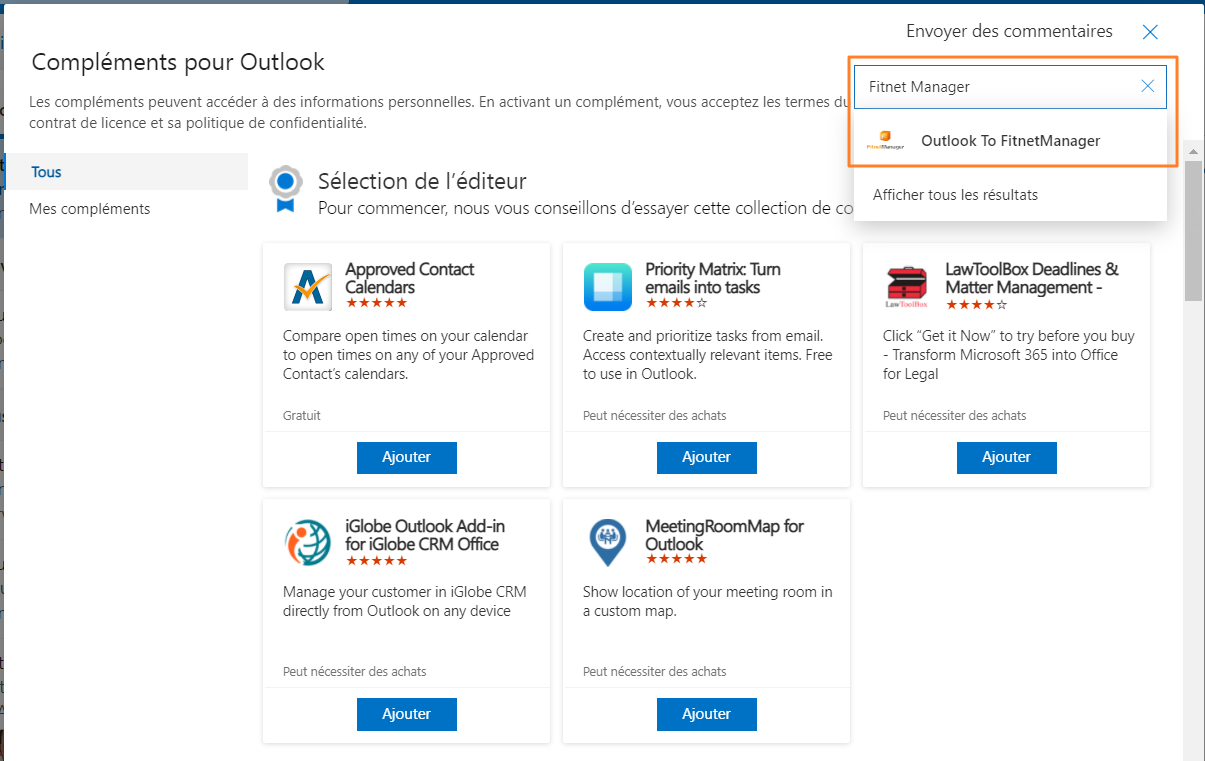Install LawToolBox using its Ajouter button
Viewport: 1205px width, 761px height.
pos(1006,457)
